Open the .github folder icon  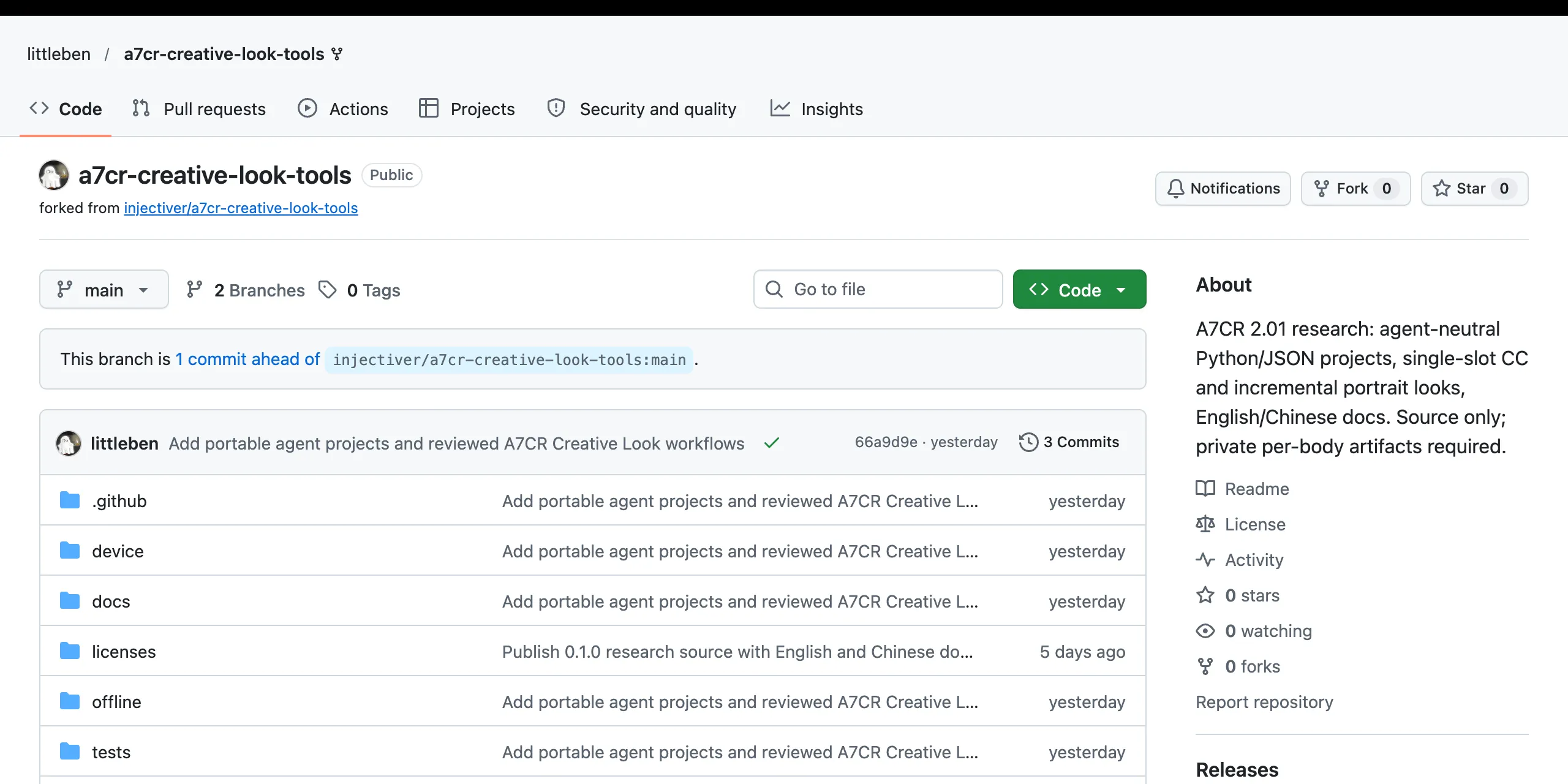pyautogui.click(x=70, y=500)
